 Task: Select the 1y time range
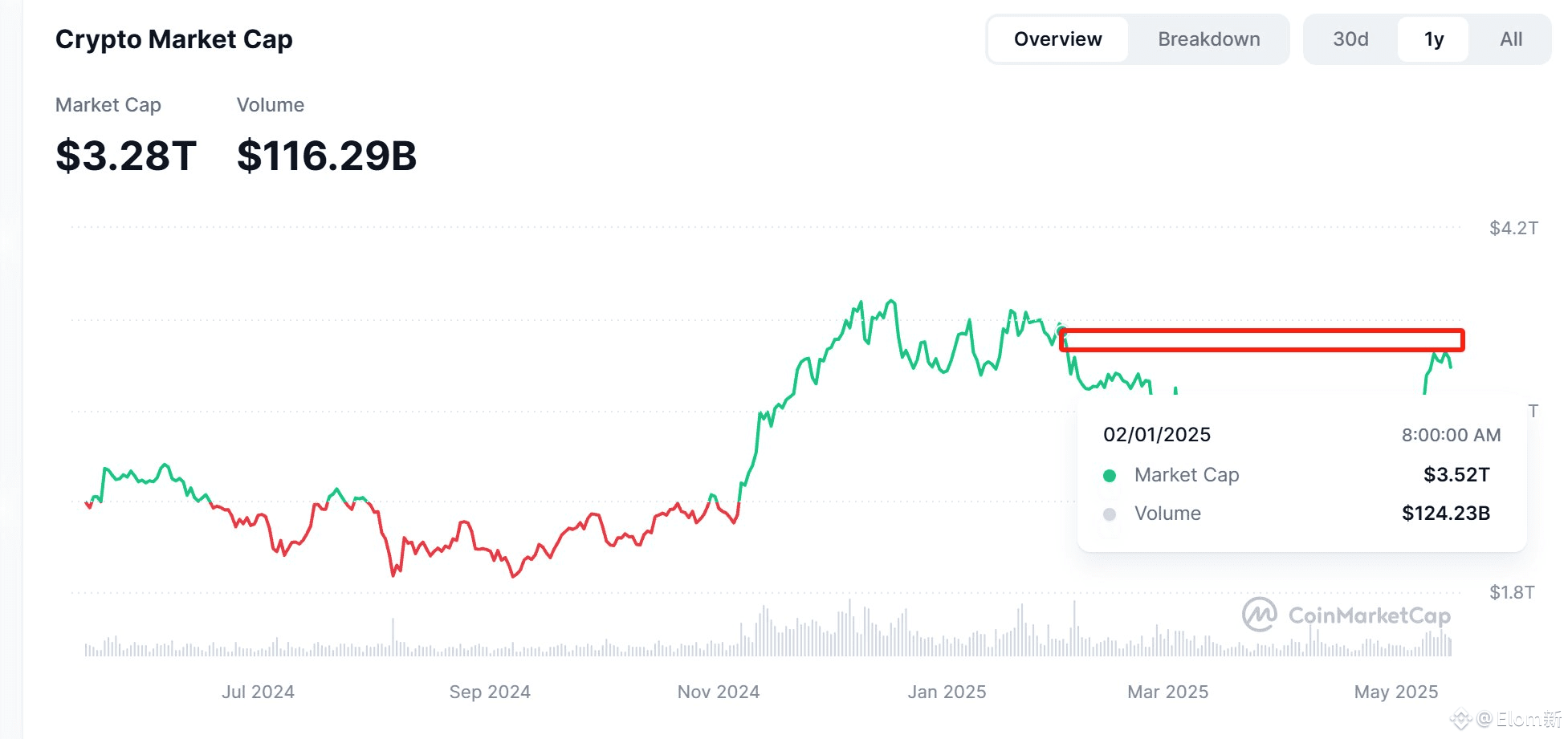click(1433, 39)
